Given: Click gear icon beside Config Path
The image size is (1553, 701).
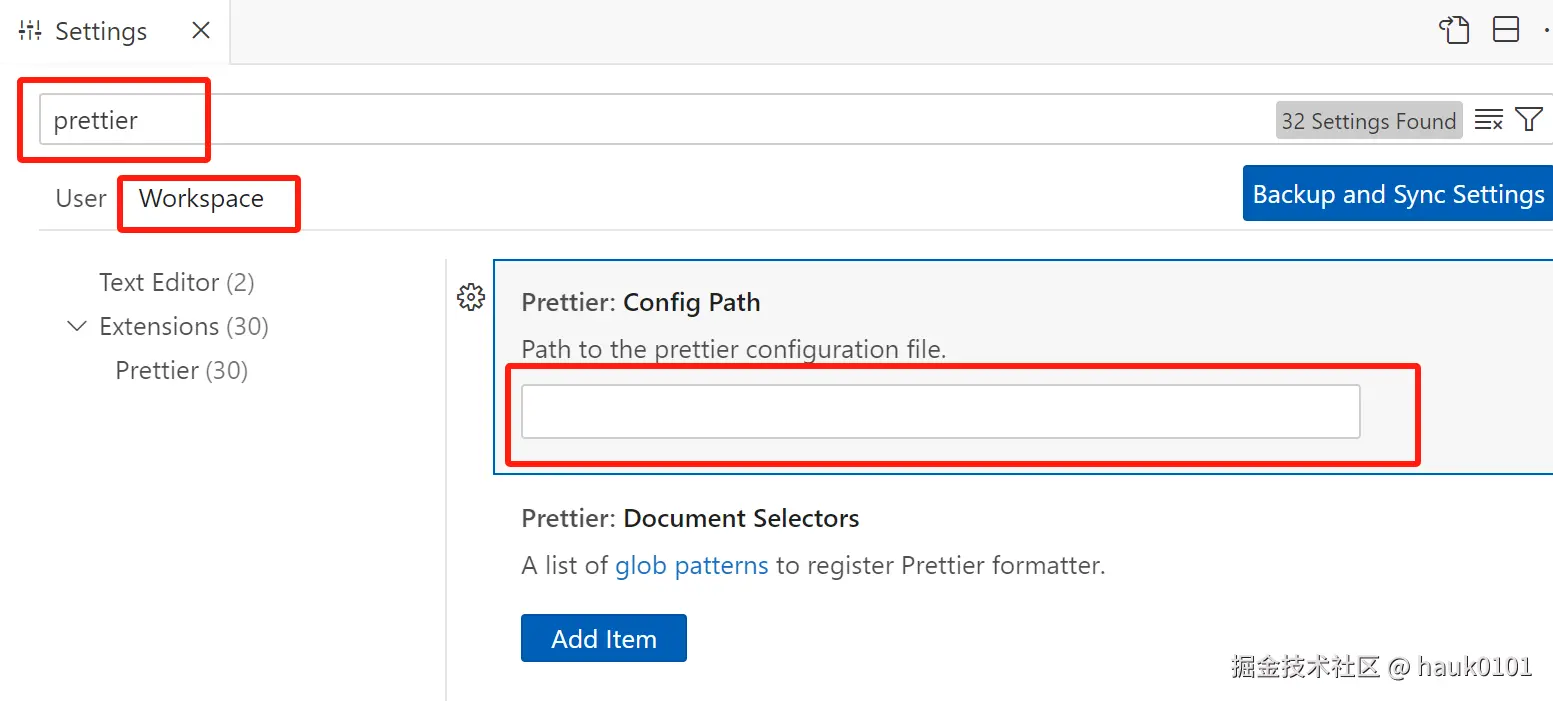Looking at the screenshot, I should 471,297.
